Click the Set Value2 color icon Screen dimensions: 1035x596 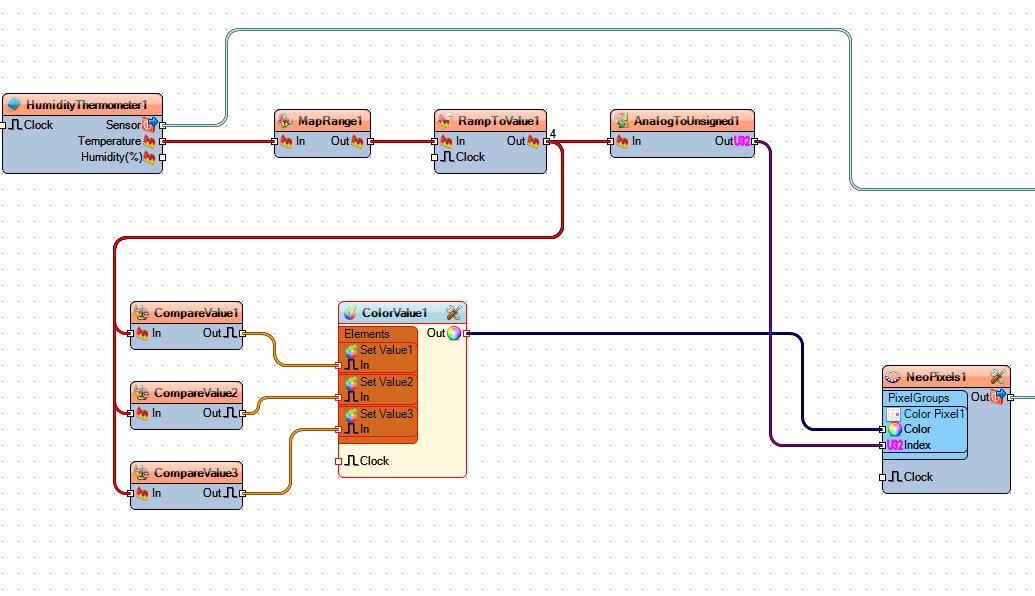click(351, 382)
